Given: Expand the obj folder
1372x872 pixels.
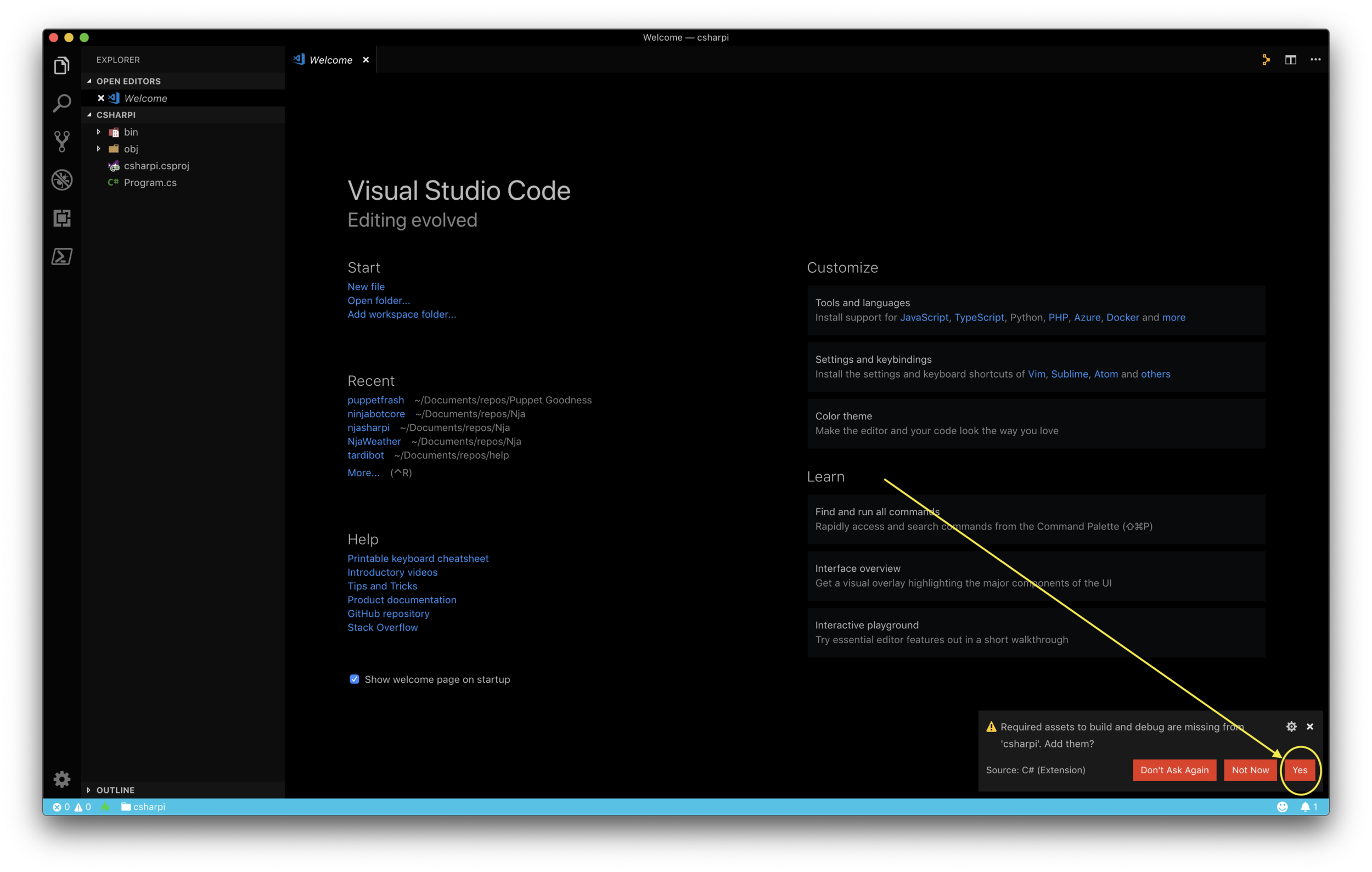Looking at the screenshot, I should point(131,149).
